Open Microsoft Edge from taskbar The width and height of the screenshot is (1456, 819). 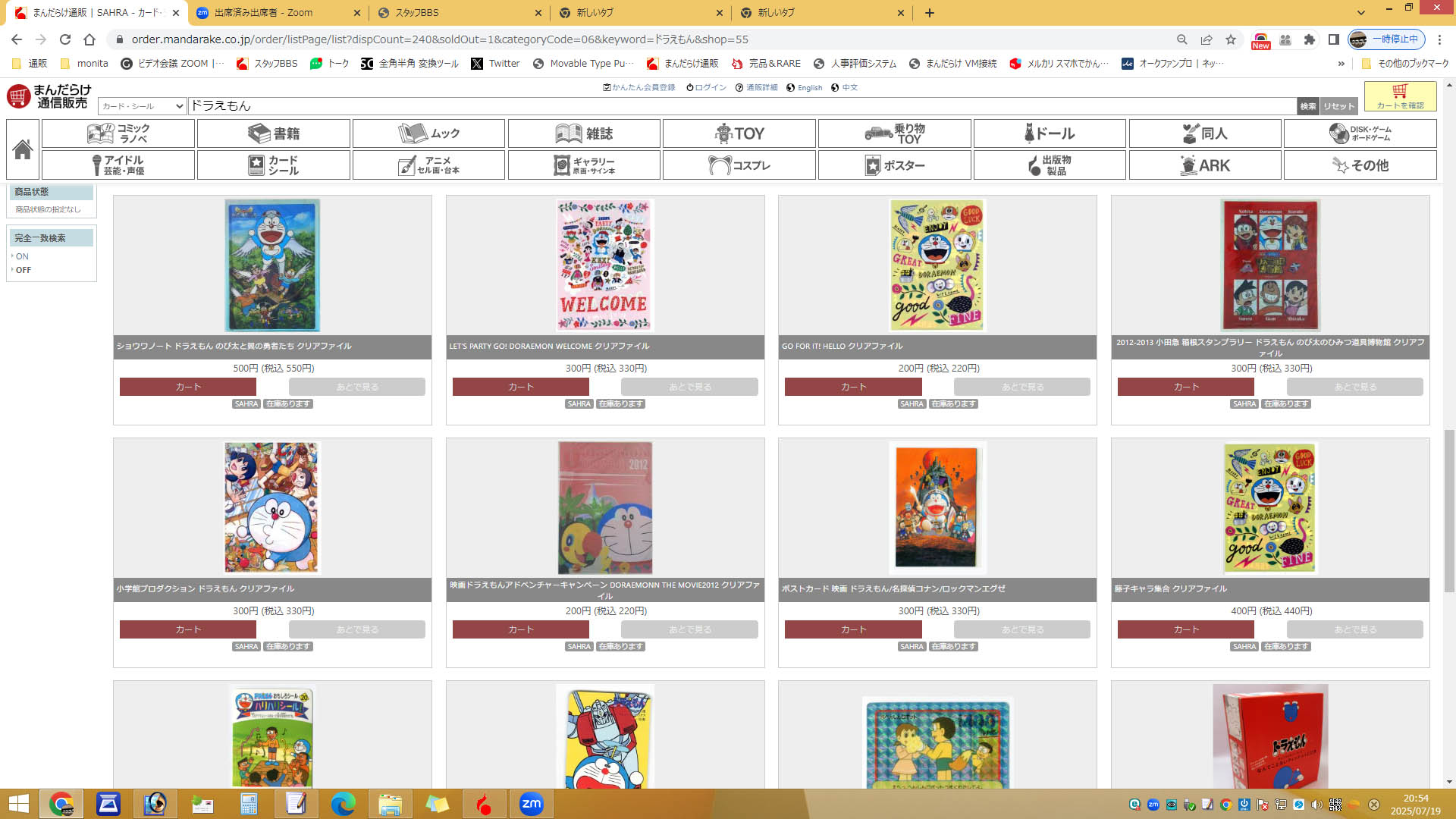(344, 804)
